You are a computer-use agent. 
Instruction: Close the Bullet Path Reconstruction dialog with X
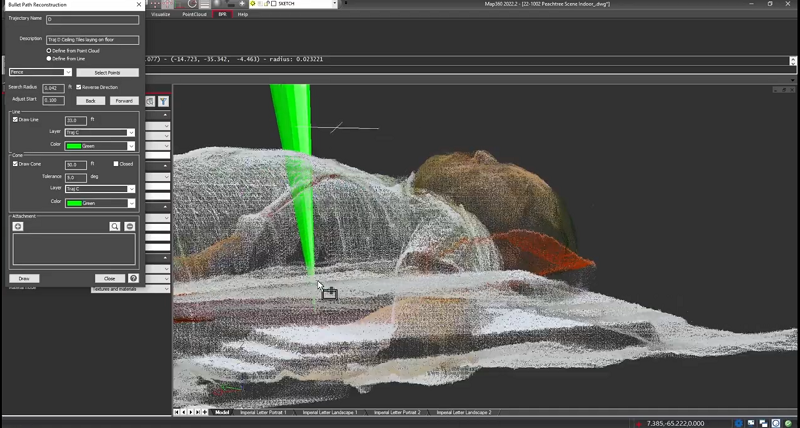click(139, 5)
